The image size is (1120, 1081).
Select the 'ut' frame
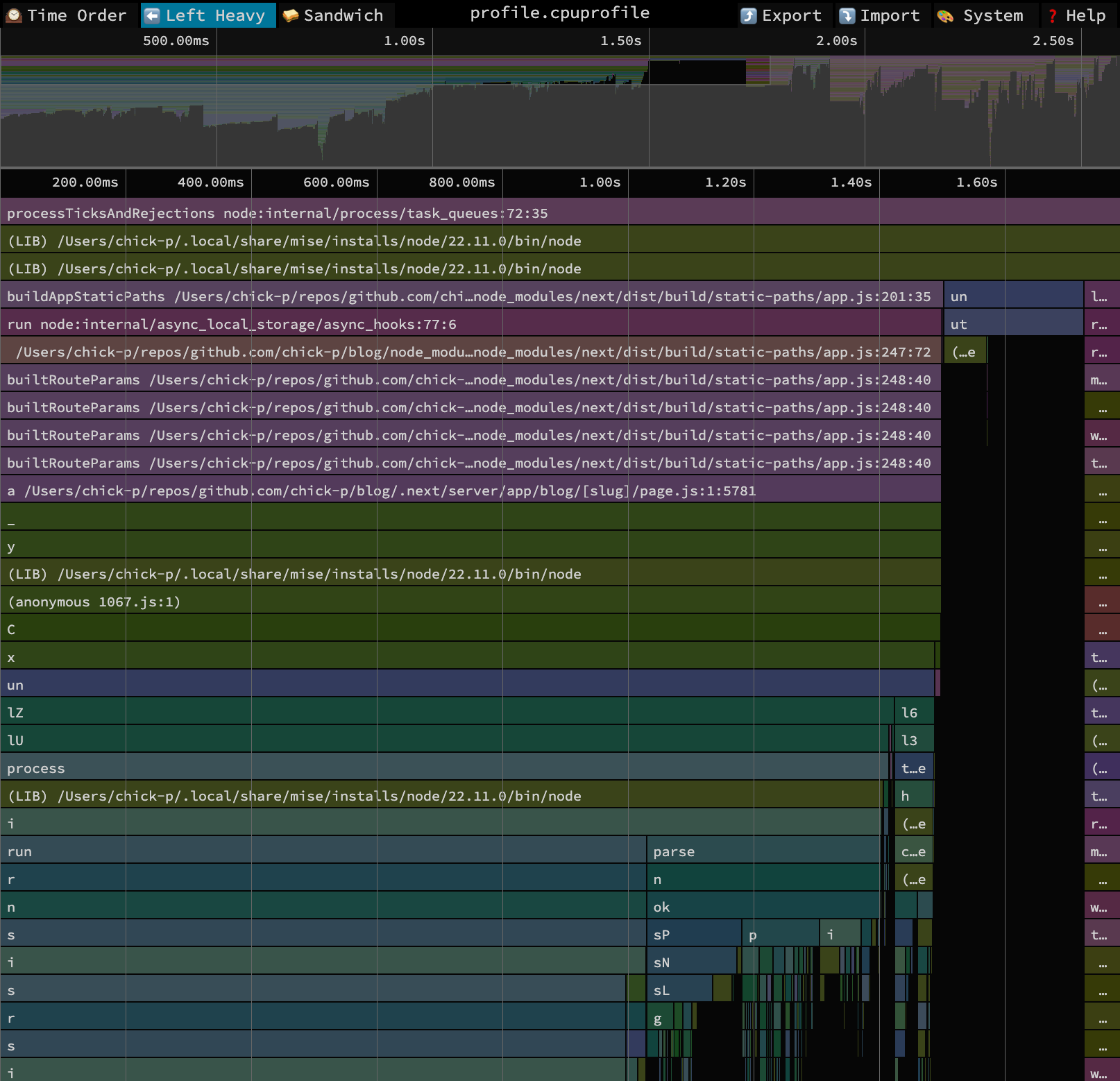1013,323
